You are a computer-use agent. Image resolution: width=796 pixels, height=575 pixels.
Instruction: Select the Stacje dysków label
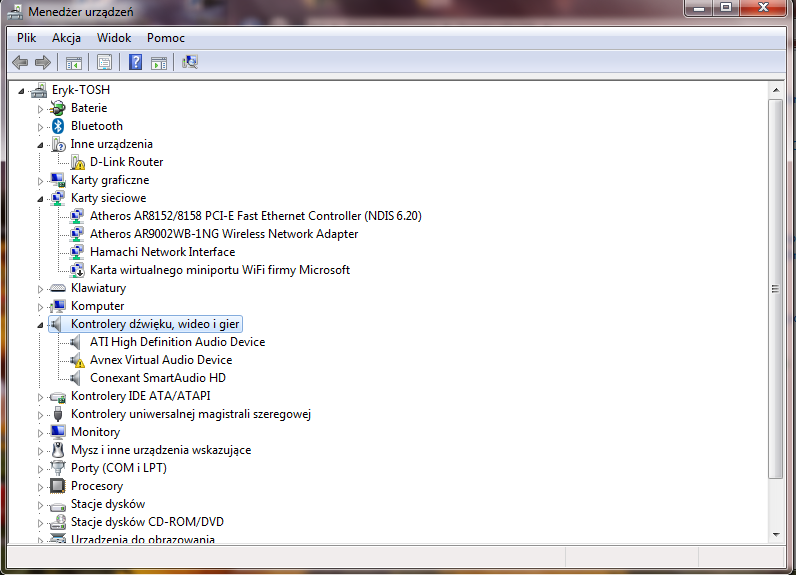(108, 504)
